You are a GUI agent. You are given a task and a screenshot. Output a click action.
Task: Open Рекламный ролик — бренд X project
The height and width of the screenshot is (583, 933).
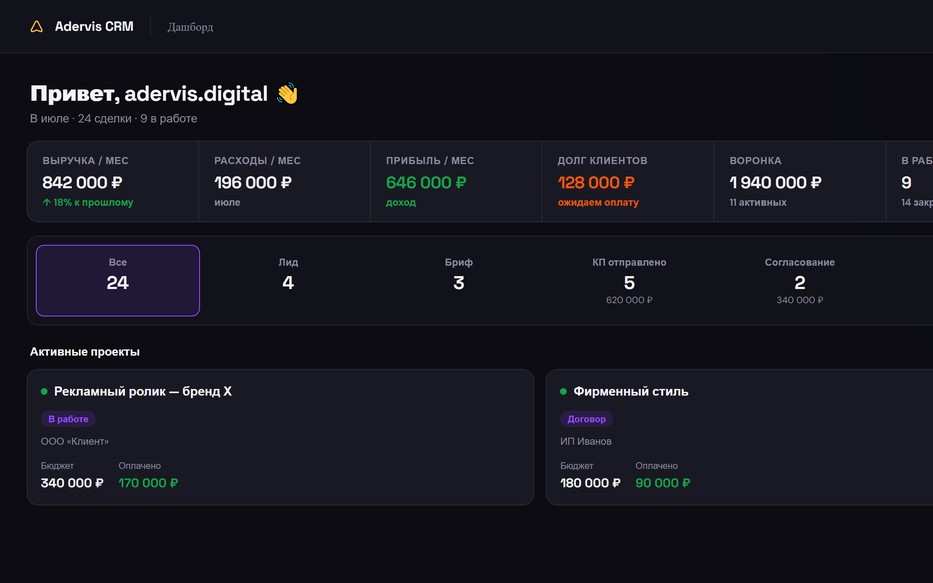[280, 437]
